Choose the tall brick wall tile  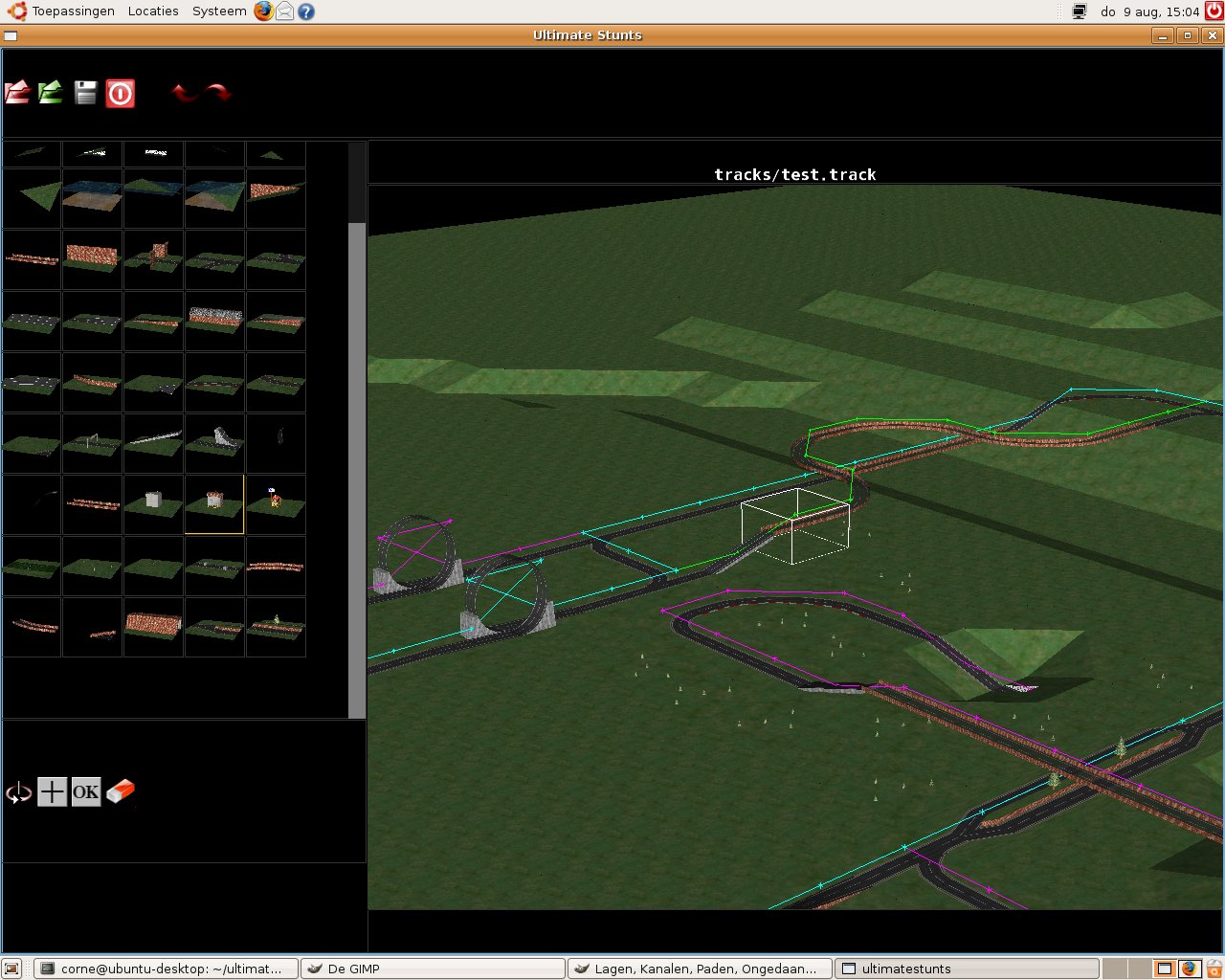tap(92, 259)
